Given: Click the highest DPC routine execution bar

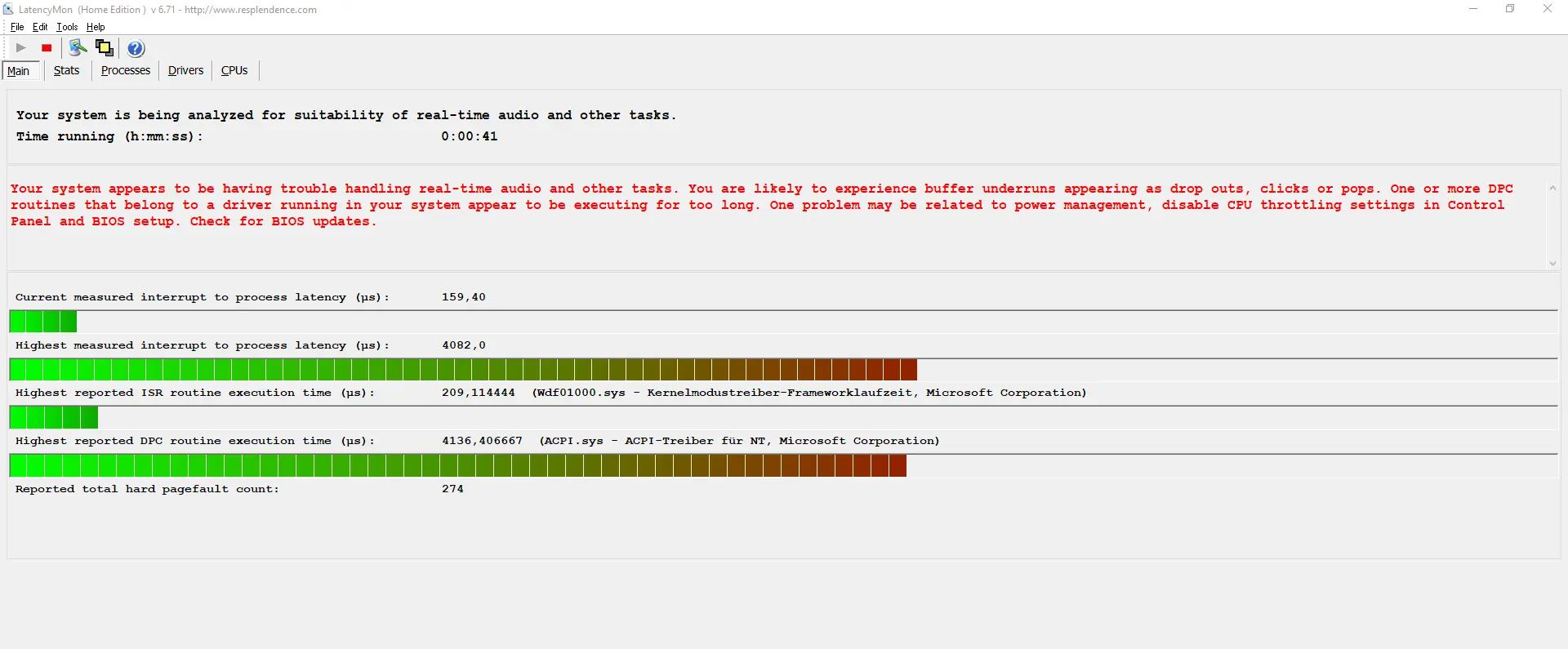Looking at the screenshot, I should pyautogui.click(x=457, y=466).
